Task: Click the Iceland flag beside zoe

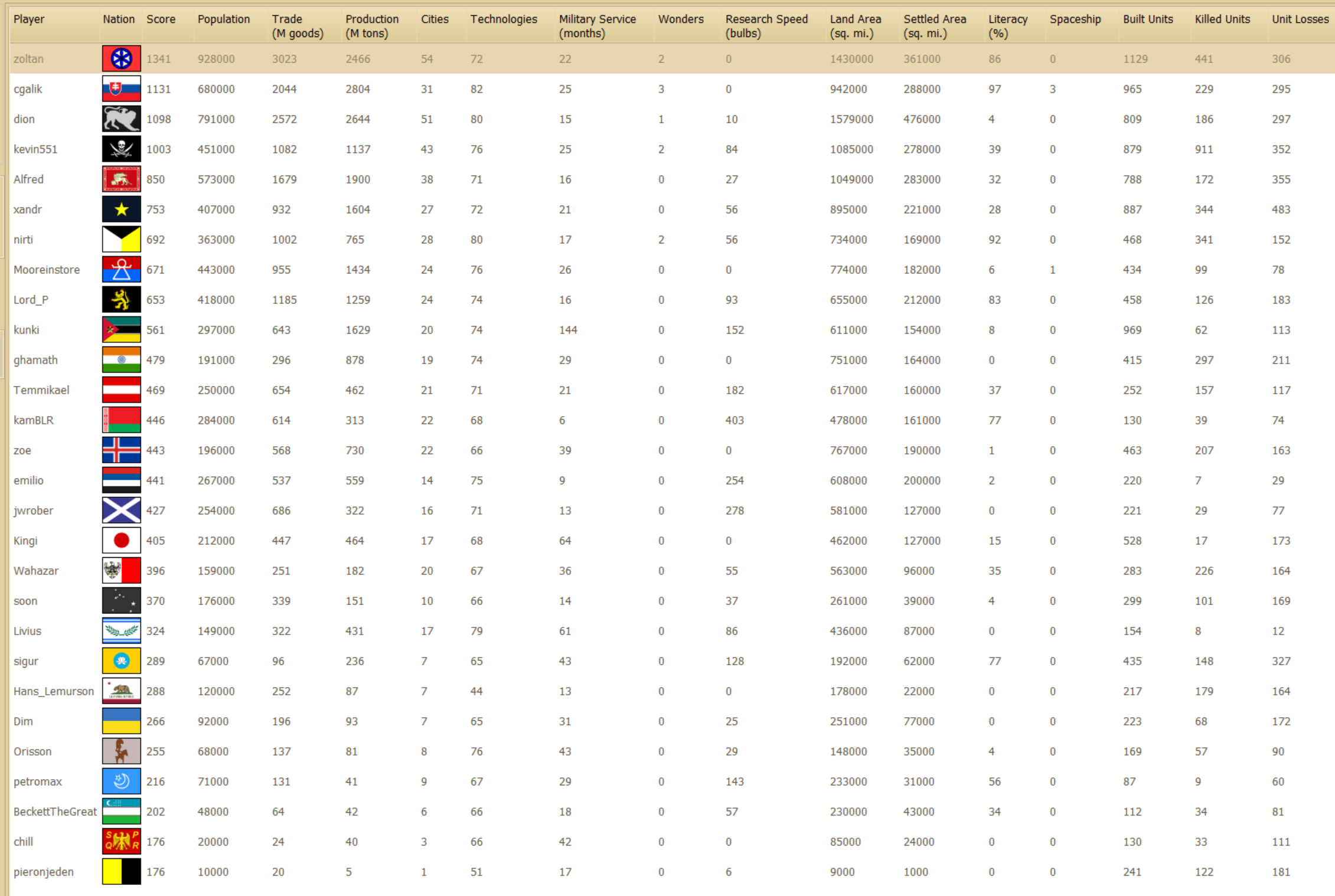Action: [x=121, y=450]
